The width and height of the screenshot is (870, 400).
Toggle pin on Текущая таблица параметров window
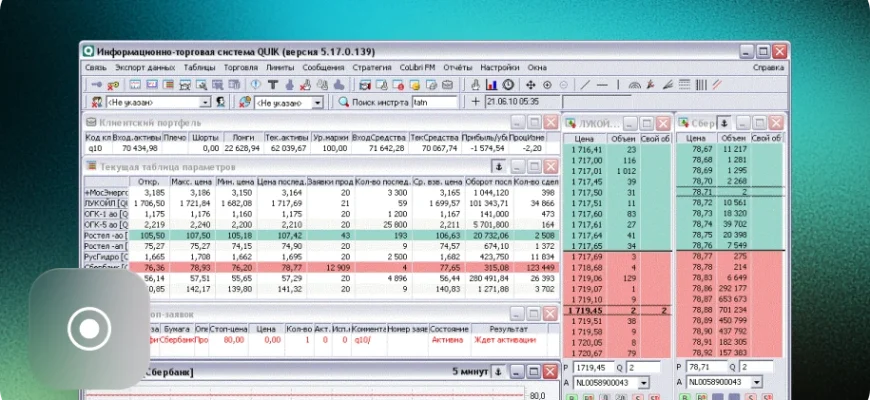(x=499, y=166)
